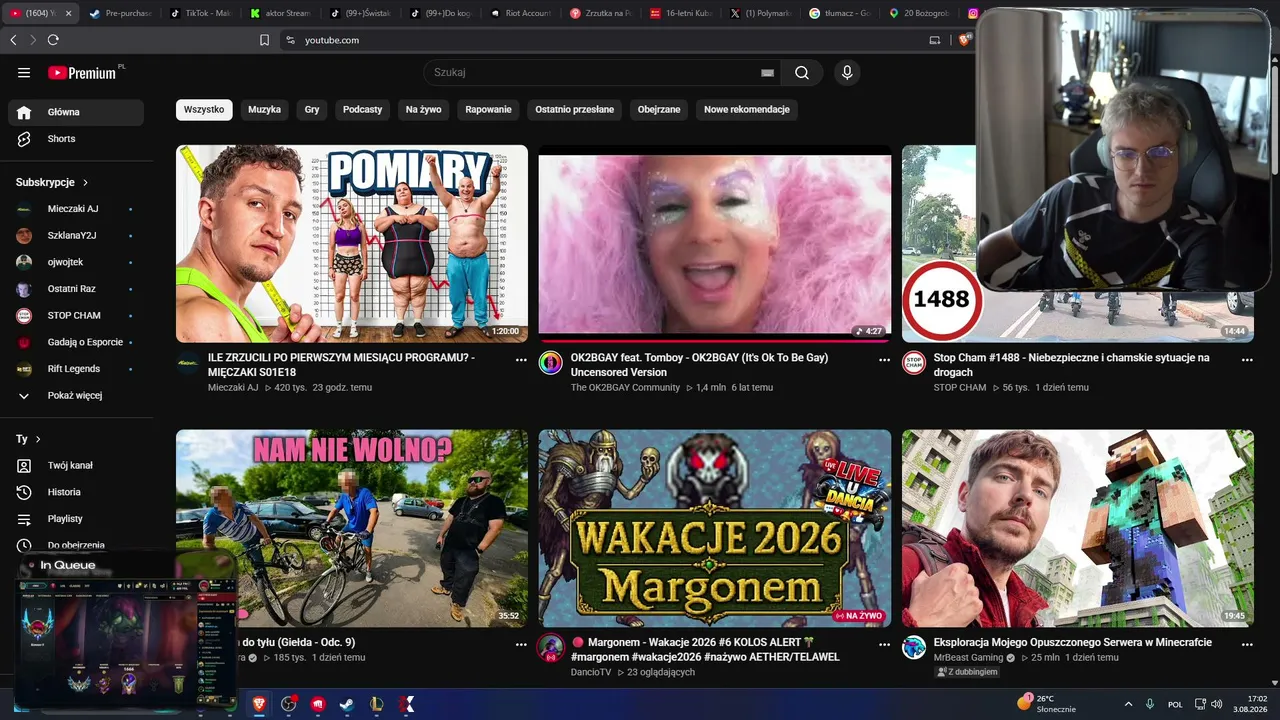Image resolution: width=1280 pixels, height=720 pixels.
Task: Open the YouTube hamburger guide menu
Action: (24, 72)
